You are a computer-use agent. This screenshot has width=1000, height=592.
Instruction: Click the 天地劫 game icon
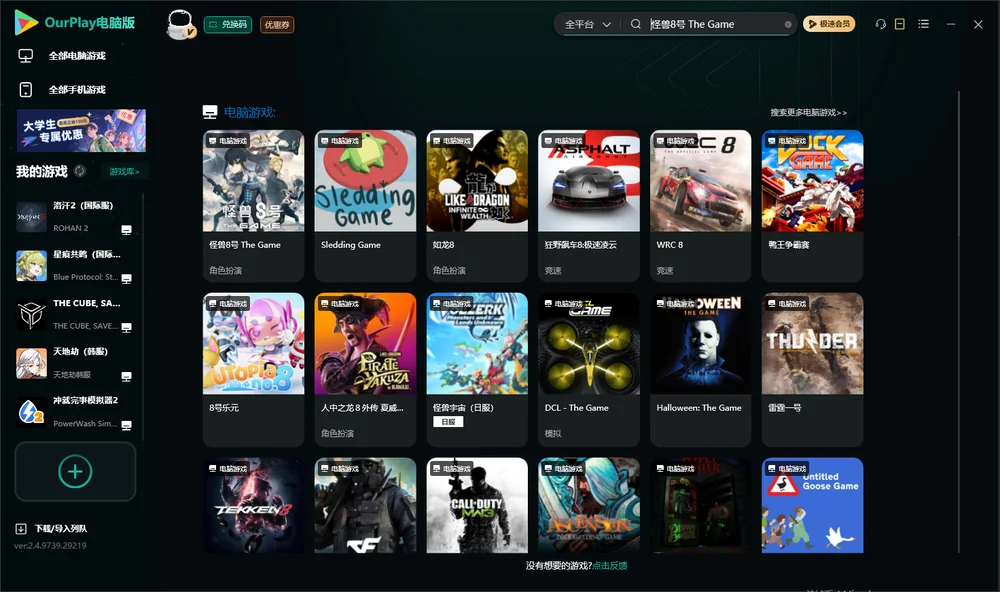click(31, 364)
